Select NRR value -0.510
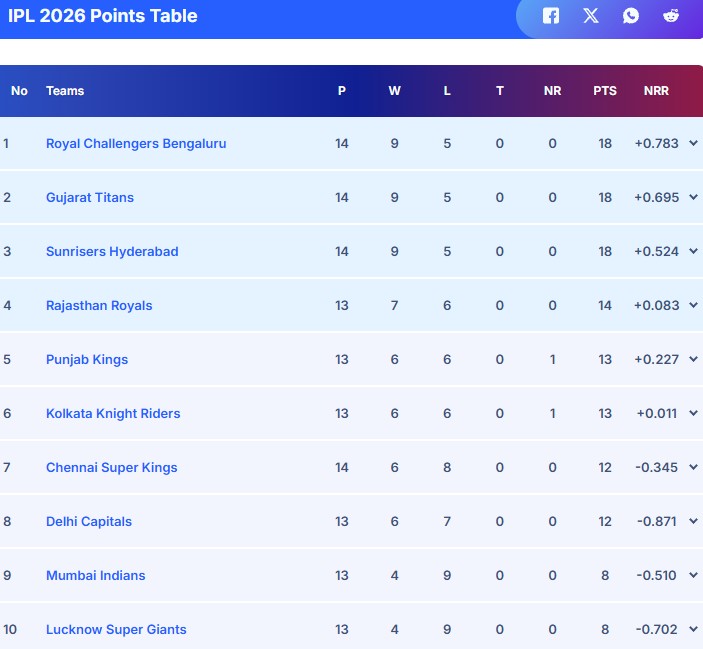 coord(656,575)
